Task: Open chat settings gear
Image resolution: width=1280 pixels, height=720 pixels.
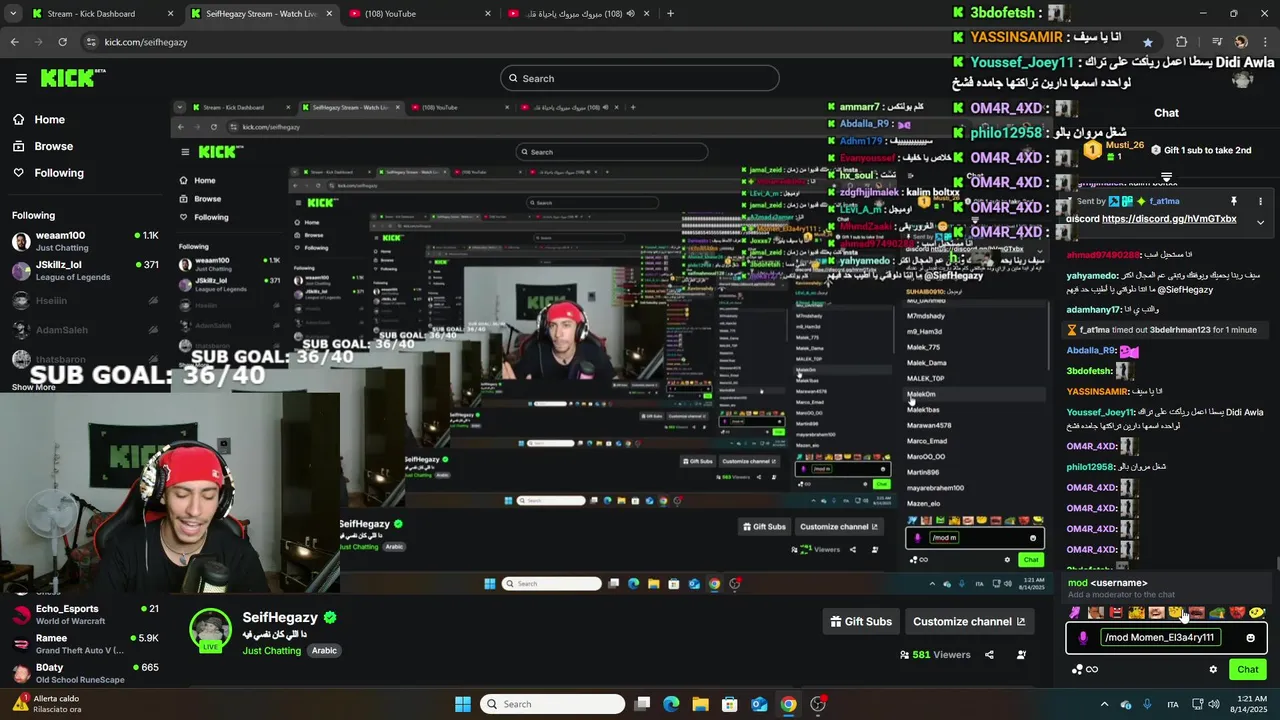Action: (x=1213, y=669)
